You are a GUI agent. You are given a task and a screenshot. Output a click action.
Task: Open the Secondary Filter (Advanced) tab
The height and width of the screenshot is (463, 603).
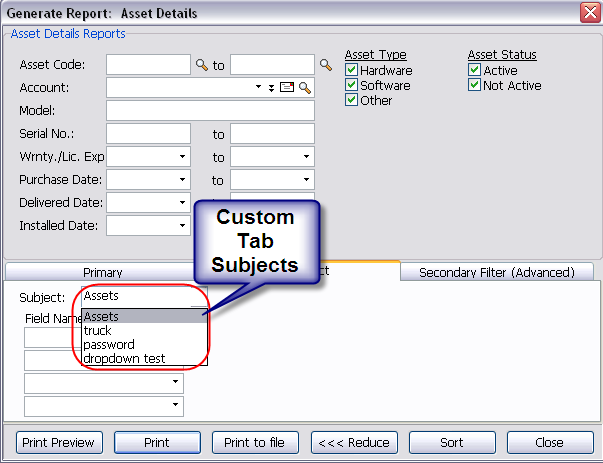point(497,272)
